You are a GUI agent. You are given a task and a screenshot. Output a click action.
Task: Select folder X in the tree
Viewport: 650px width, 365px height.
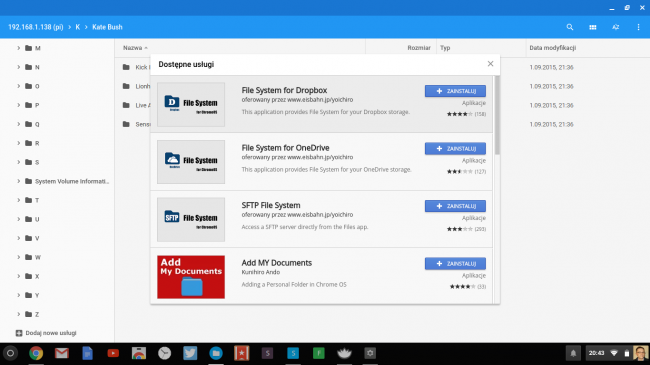pos(57,276)
